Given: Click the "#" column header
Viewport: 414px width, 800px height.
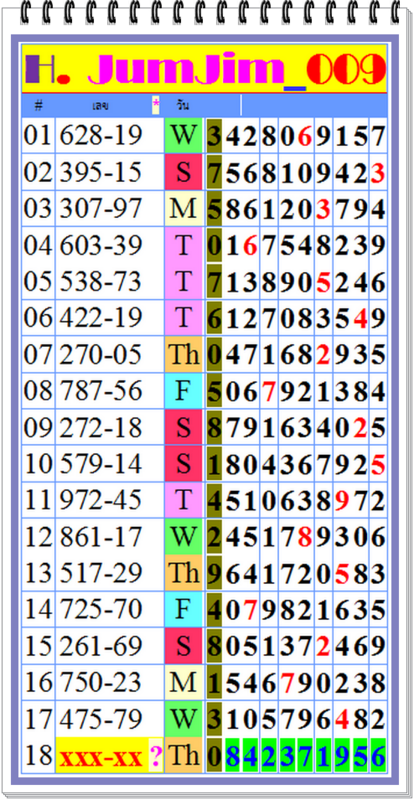Looking at the screenshot, I should (38, 106).
